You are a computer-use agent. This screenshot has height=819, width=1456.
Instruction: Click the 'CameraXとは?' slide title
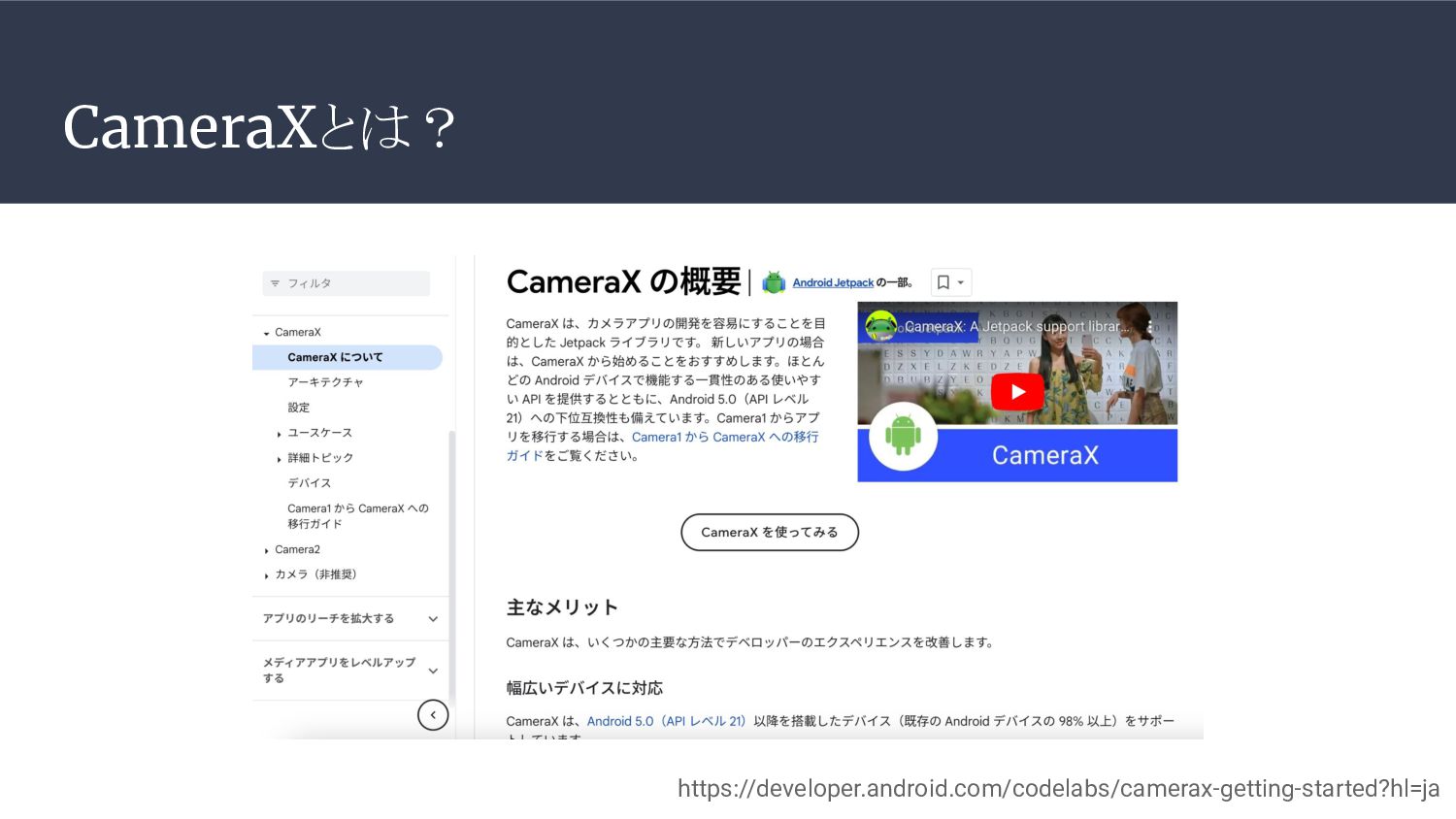(259, 128)
